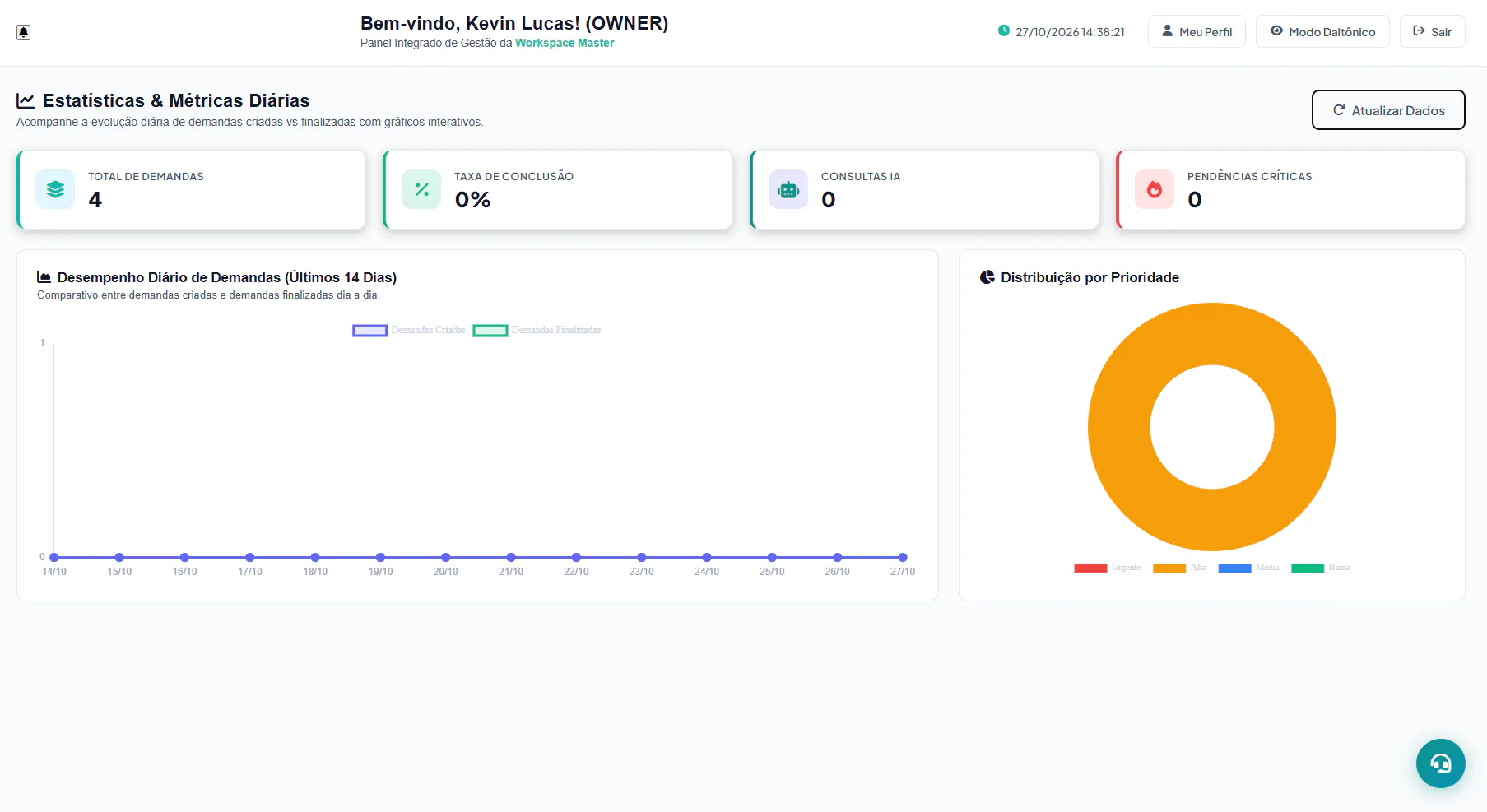Select the 20/10 data point on the chart
1487x812 pixels.
coord(446,557)
